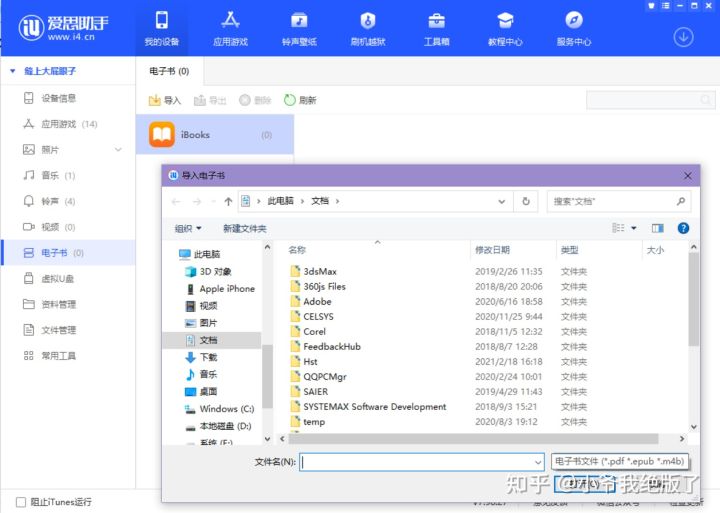Open address bar history dropdown
Image resolution: width=720 pixels, height=513 pixels.
501,202
